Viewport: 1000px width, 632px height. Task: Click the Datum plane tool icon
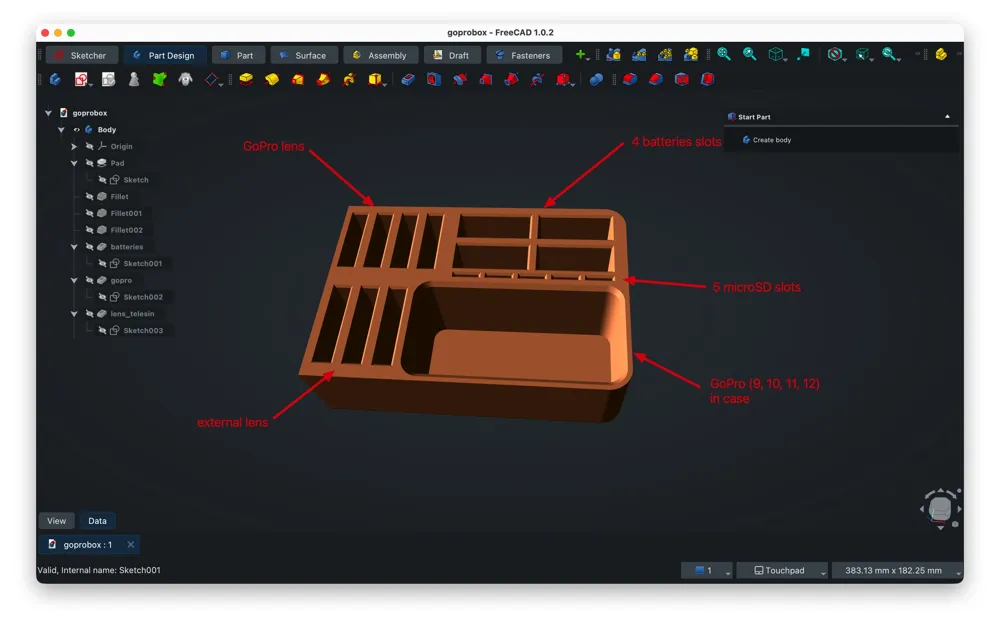[x=212, y=79]
